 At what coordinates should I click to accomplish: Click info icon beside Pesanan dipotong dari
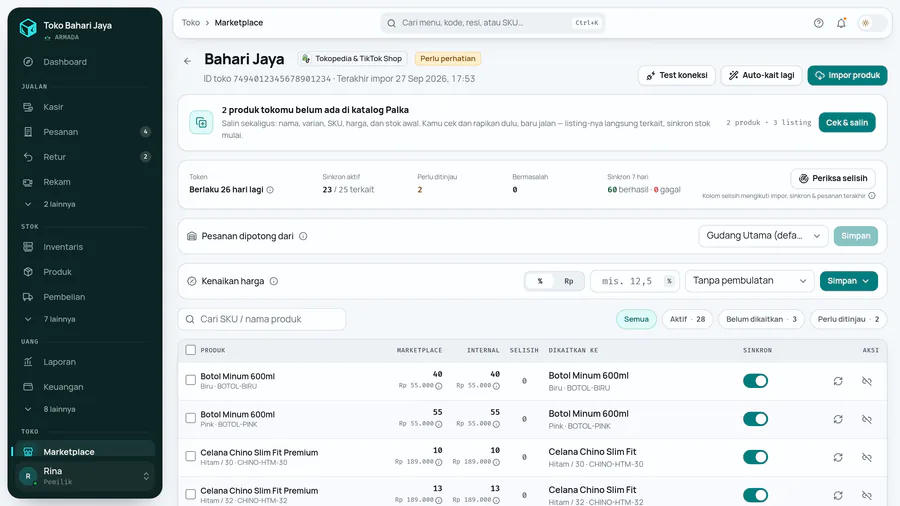click(x=303, y=236)
